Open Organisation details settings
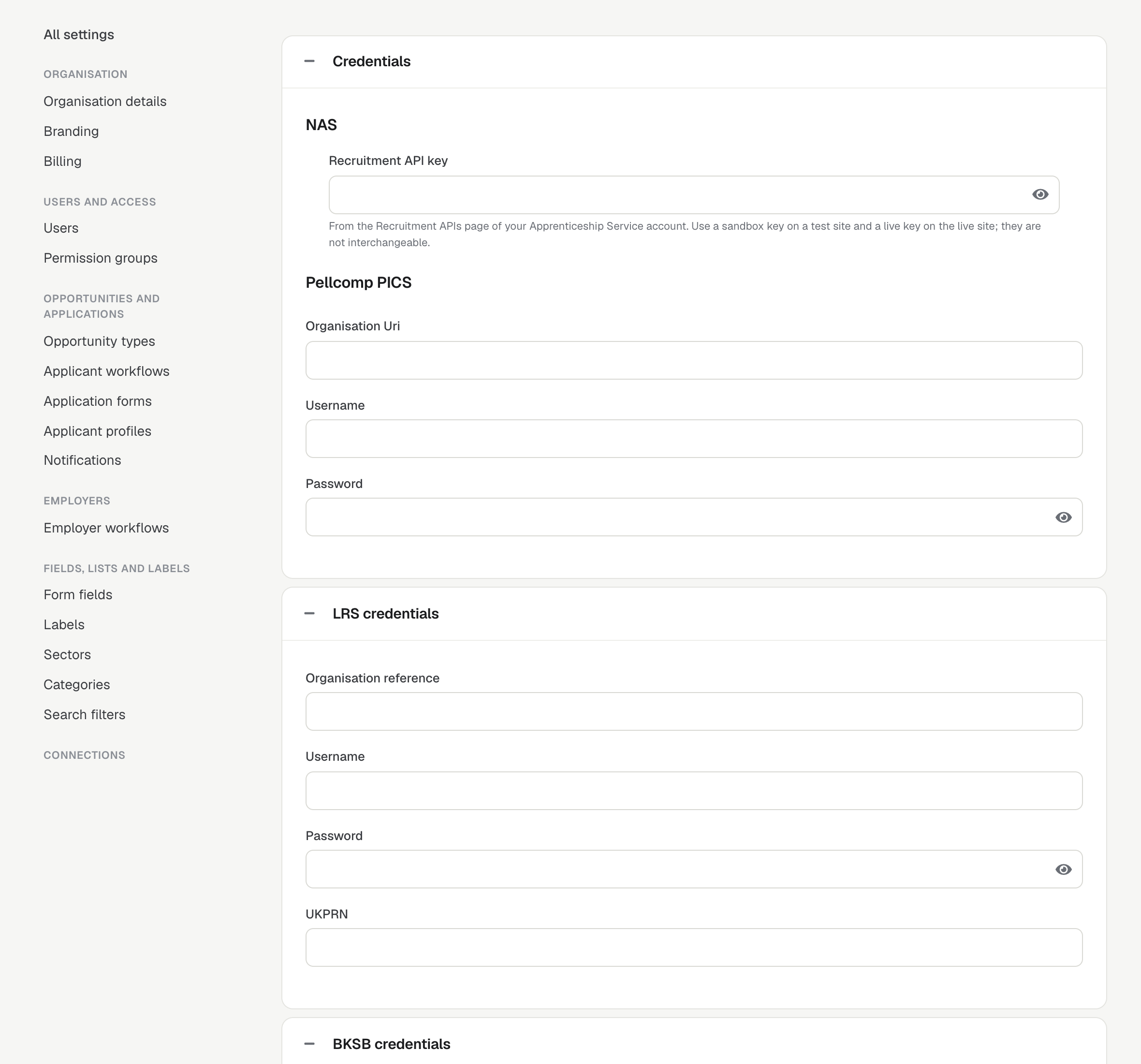 click(x=105, y=101)
